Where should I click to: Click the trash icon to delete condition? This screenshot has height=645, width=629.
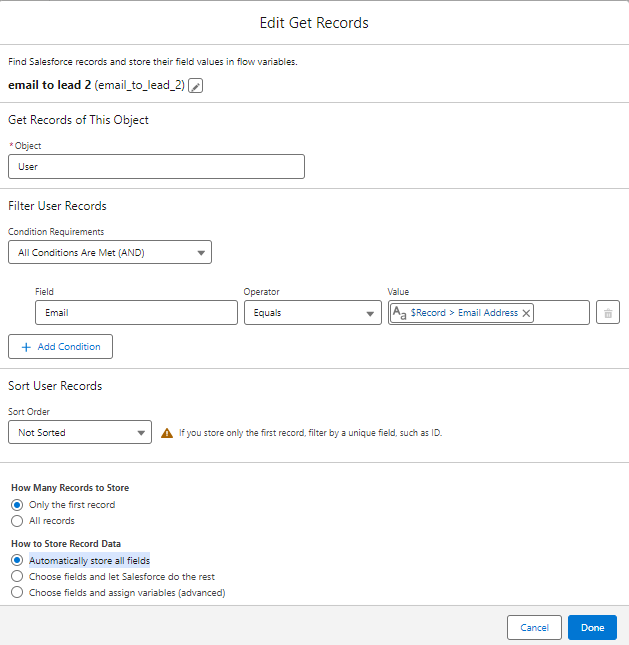click(x=608, y=313)
